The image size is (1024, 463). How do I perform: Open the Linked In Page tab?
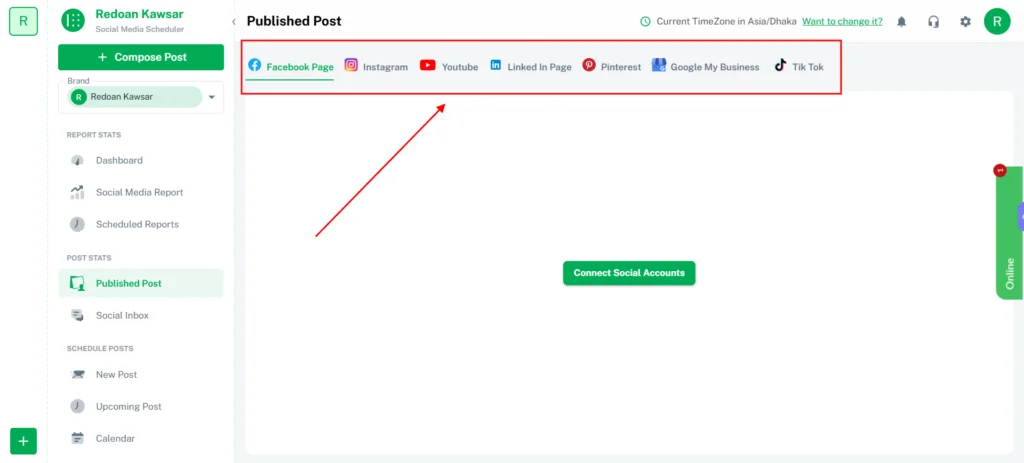click(530, 66)
